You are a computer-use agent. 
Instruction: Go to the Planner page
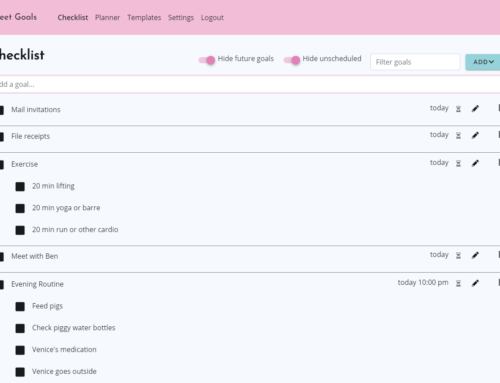(x=107, y=17)
